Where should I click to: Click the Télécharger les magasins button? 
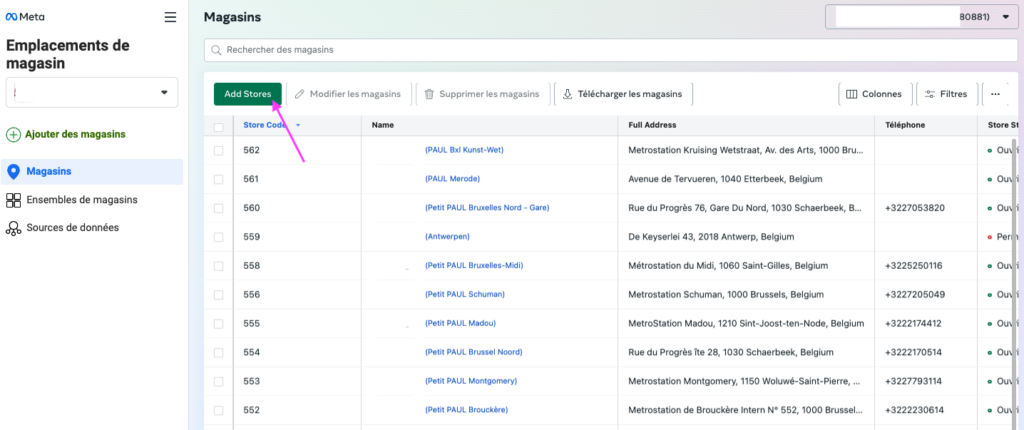tap(623, 94)
